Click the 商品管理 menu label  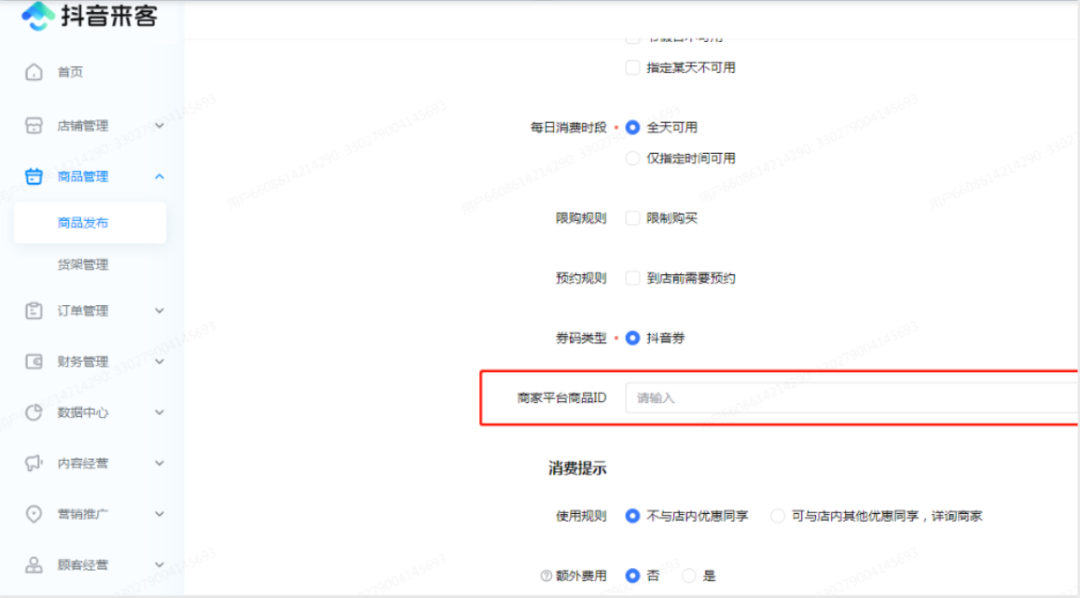coord(83,176)
